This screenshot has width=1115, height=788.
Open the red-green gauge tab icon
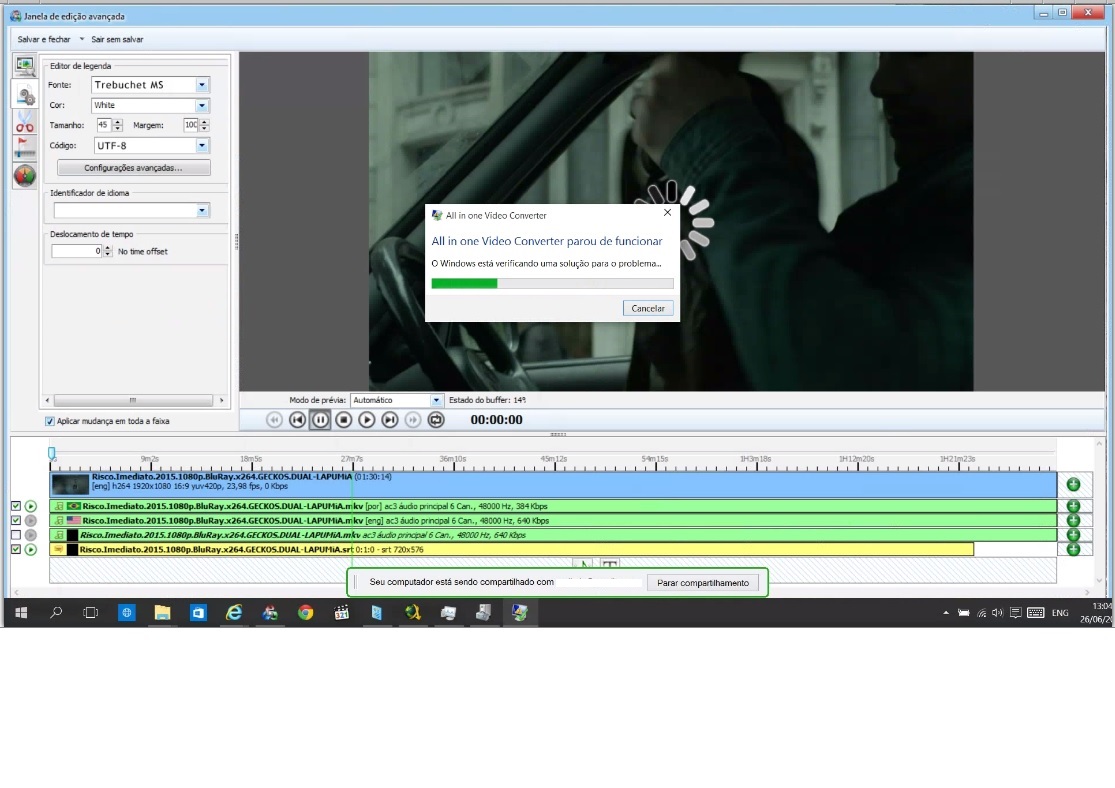point(25,176)
